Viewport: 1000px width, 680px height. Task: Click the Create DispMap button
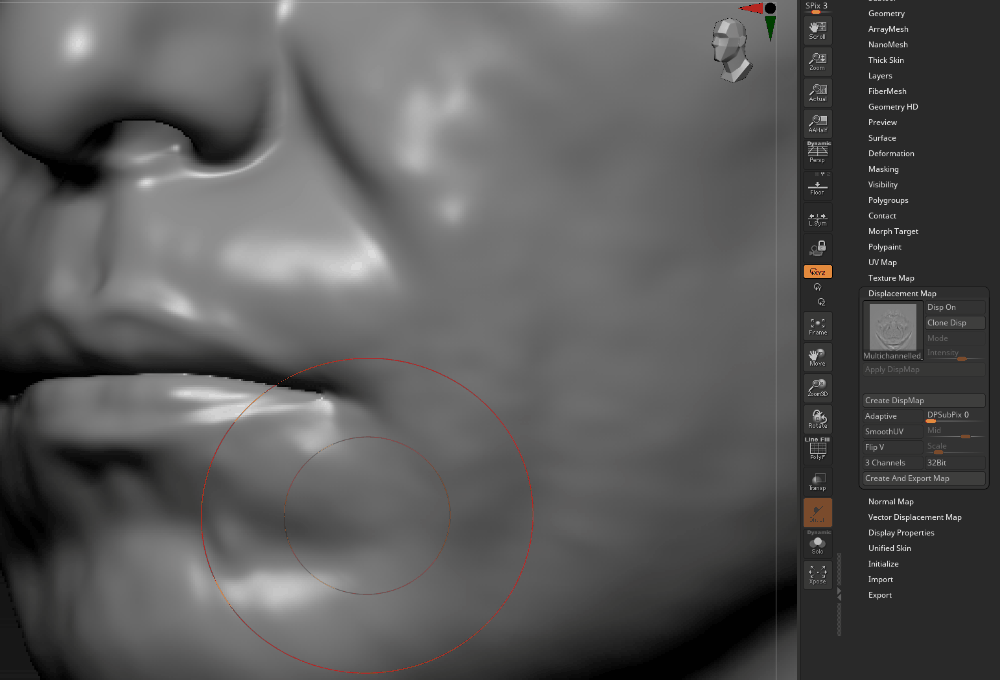[x=924, y=400]
